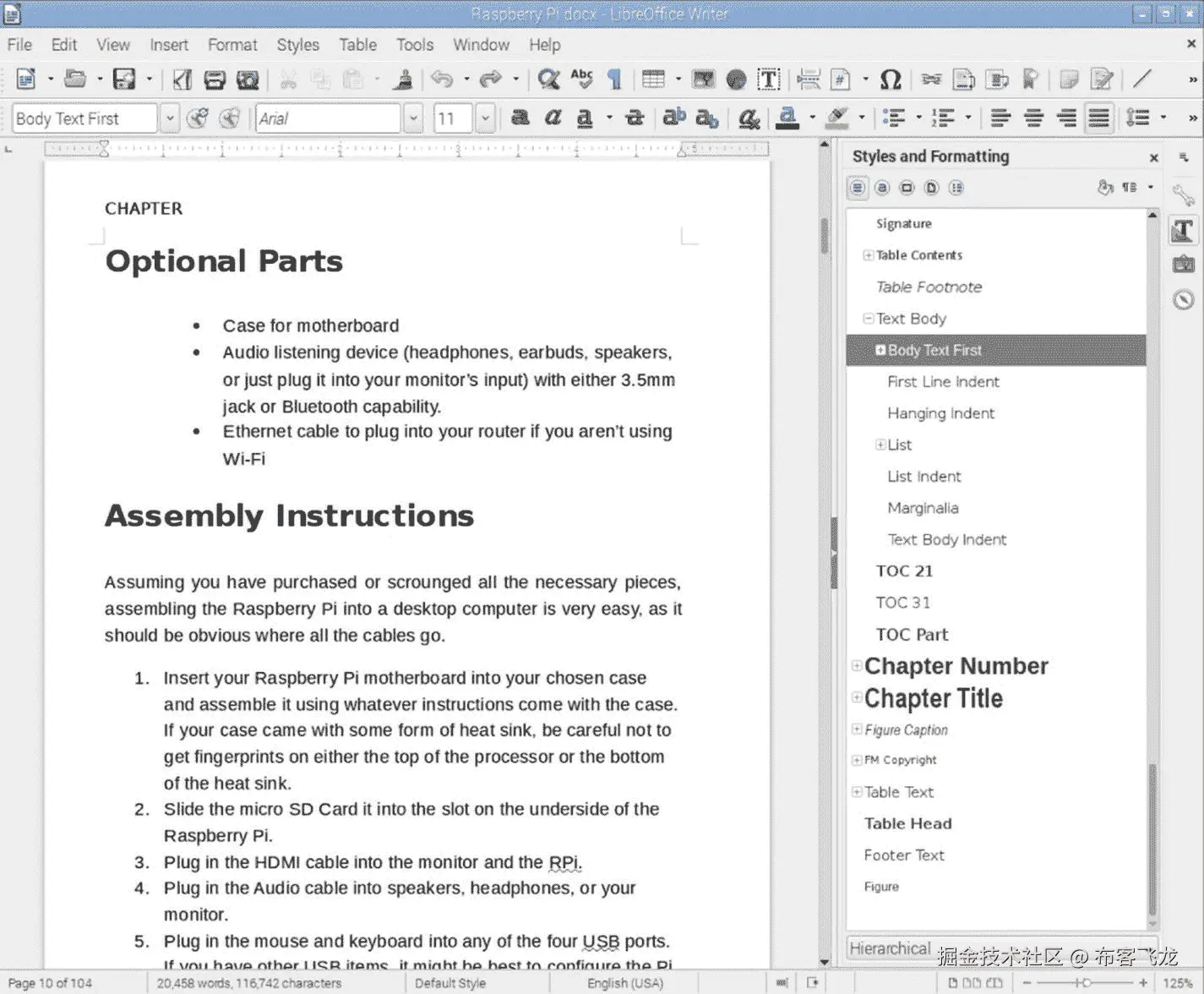Insert a hyperlink icon
The width and height of the screenshot is (1204, 994).
(x=931, y=79)
